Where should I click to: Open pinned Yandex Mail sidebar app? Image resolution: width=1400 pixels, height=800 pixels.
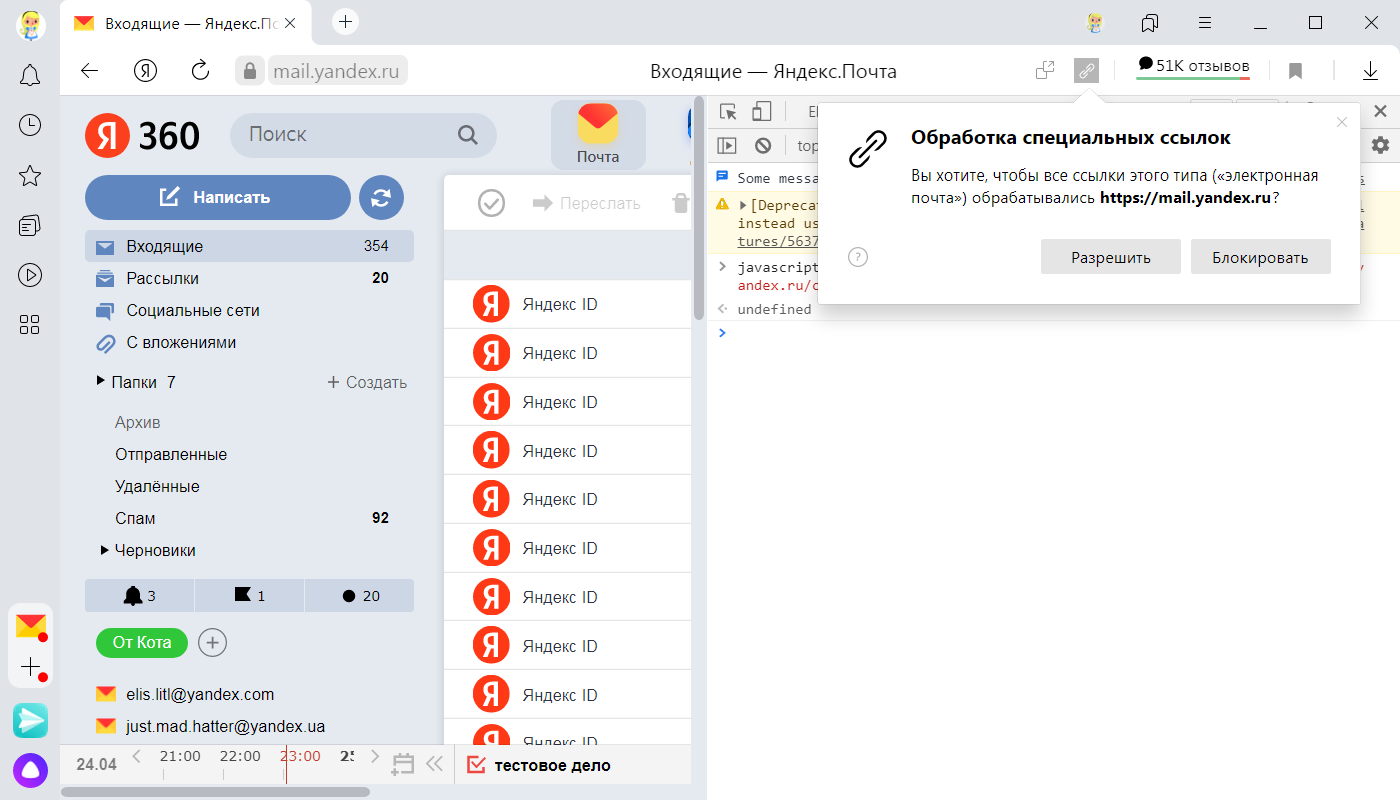[x=30, y=626]
